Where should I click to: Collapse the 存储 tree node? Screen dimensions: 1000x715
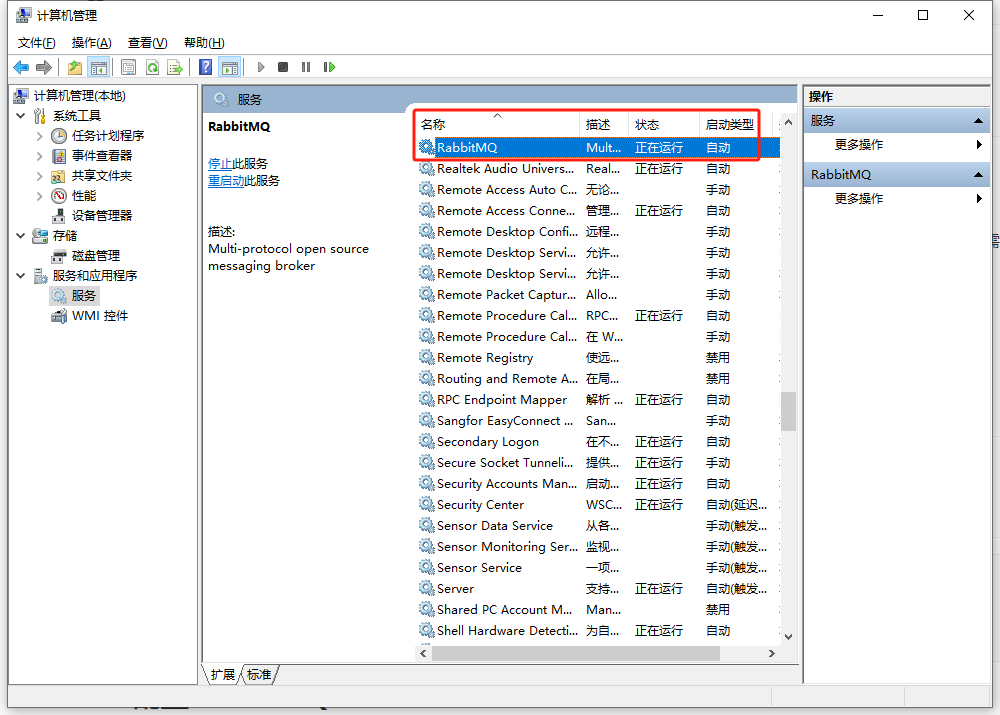(x=21, y=236)
